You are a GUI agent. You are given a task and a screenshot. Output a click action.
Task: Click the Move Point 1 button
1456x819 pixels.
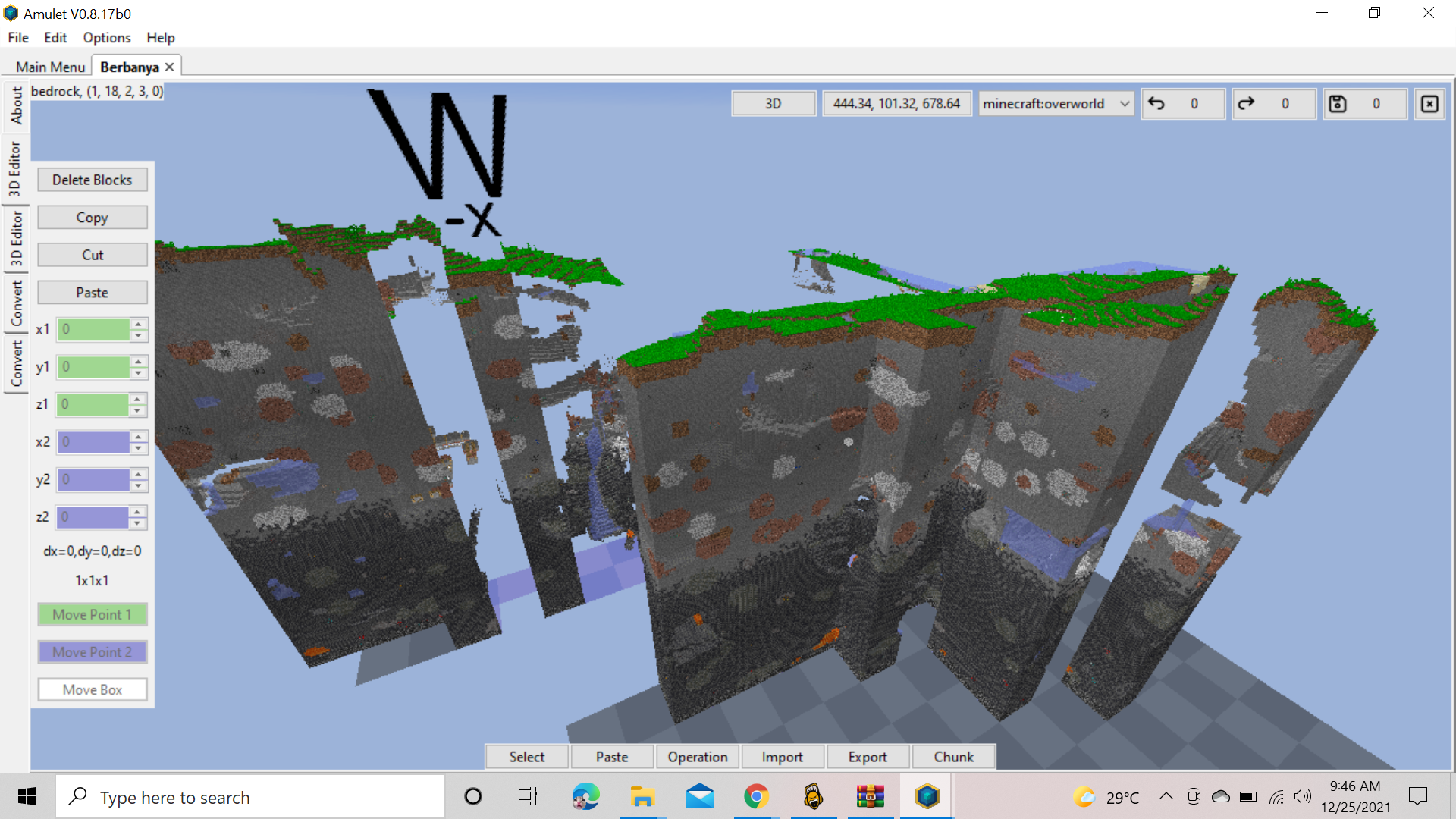(92, 614)
